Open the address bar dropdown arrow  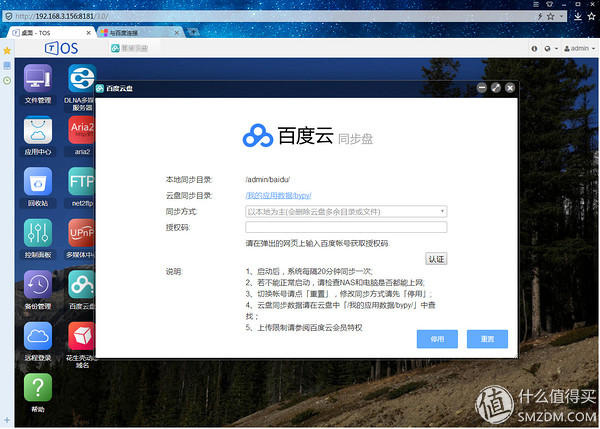click(x=561, y=16)
